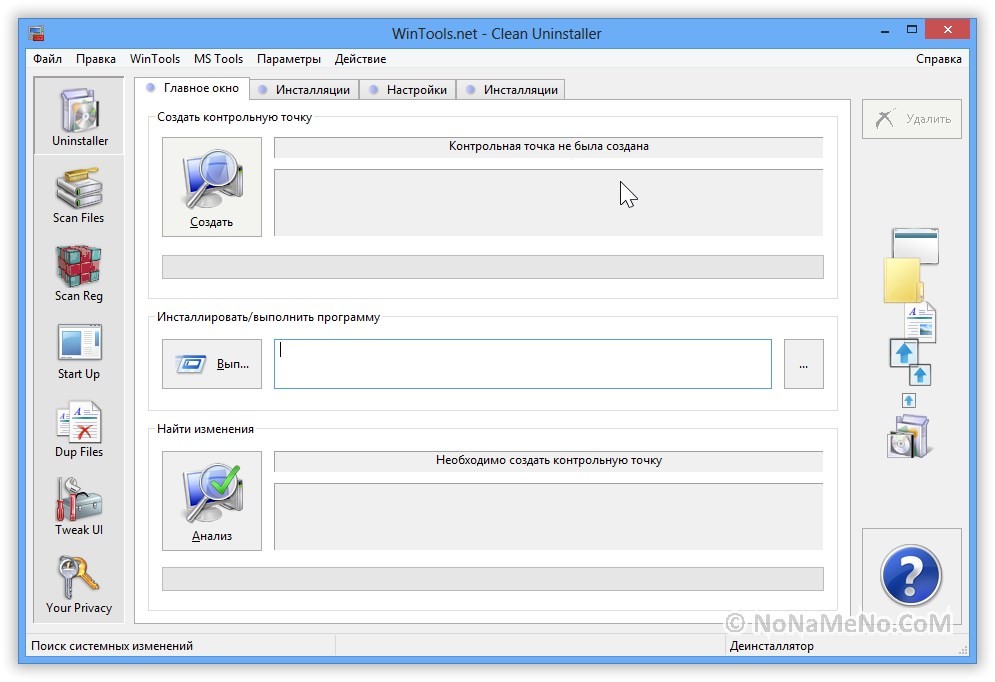Screen dimensions: 995x682
Task: Open the MS Tools menu
Action: pos(218,59)
